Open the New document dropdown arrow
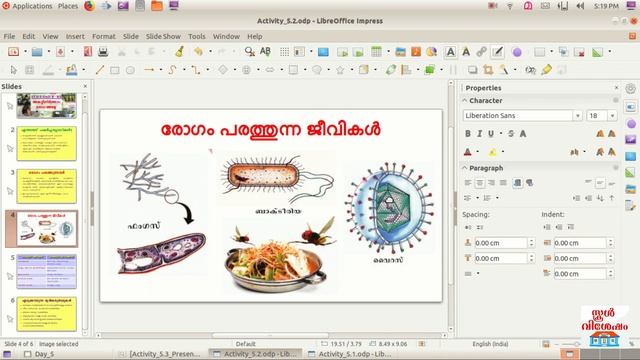Image resolution: width=640 pixels, height=360 pixels. 25,52
